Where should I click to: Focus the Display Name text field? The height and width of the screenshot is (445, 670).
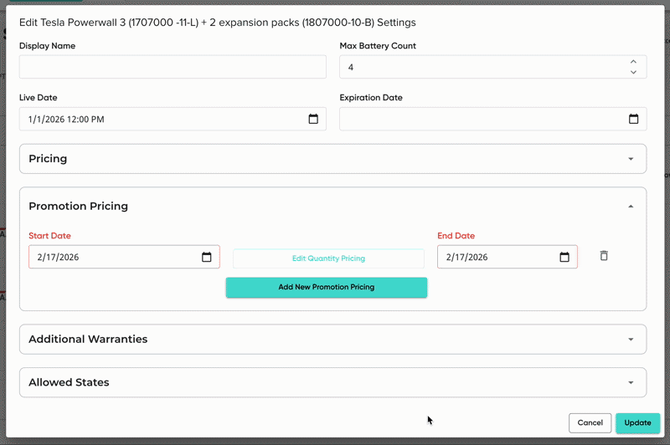pos(172,67)
